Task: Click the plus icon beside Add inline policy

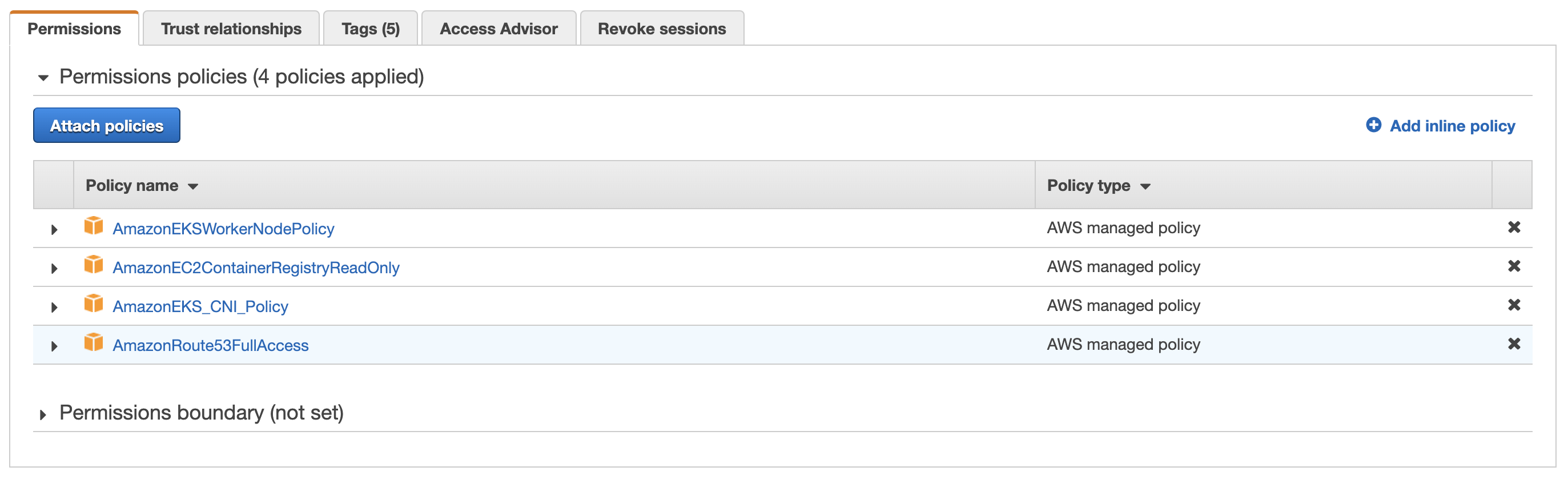Action: 1373,125
